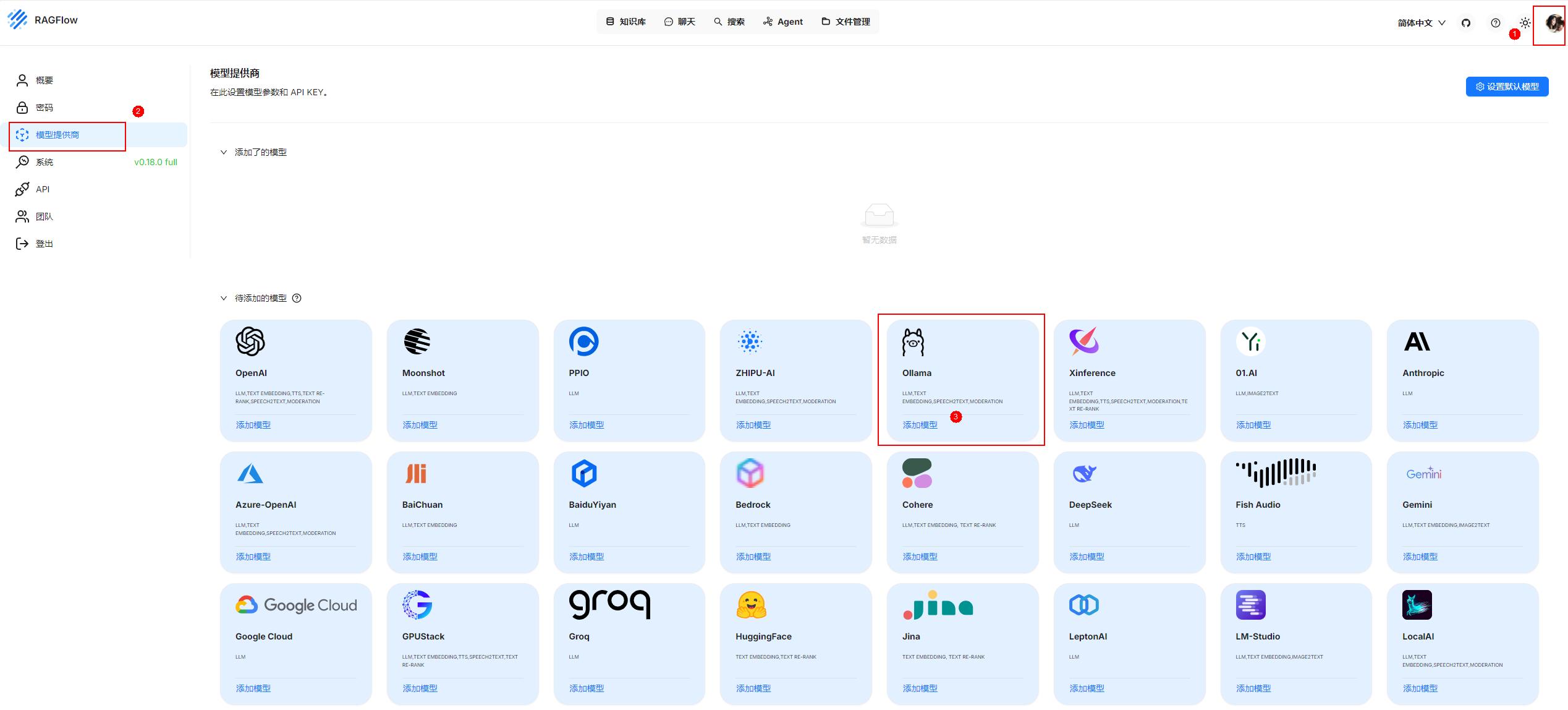Click the Ollama llama icon
The width and height of the screenshot is (1568, 710).
(913, 342)
